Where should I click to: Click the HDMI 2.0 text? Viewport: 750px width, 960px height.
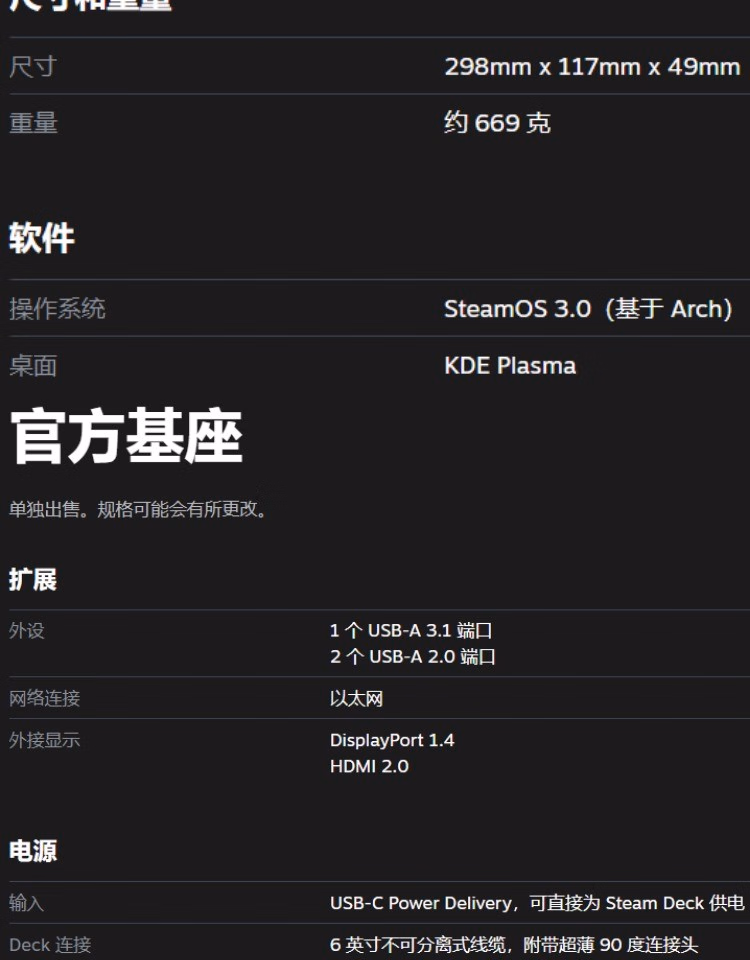point(369,767)
